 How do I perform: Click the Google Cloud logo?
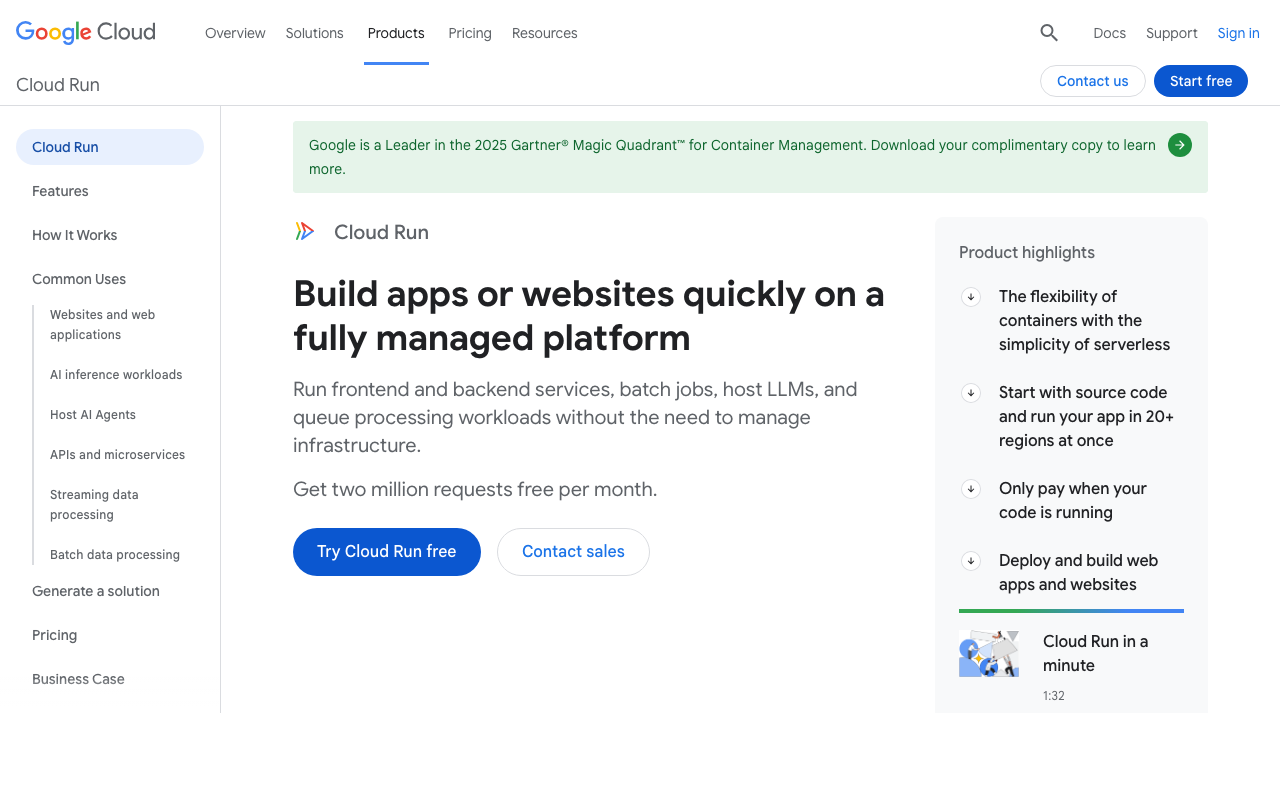click(x=86, y=32)
